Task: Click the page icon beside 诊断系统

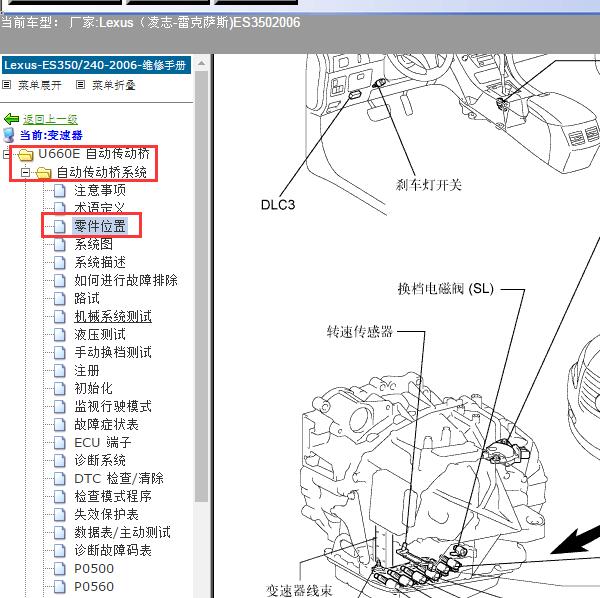Action: point(60,460)
